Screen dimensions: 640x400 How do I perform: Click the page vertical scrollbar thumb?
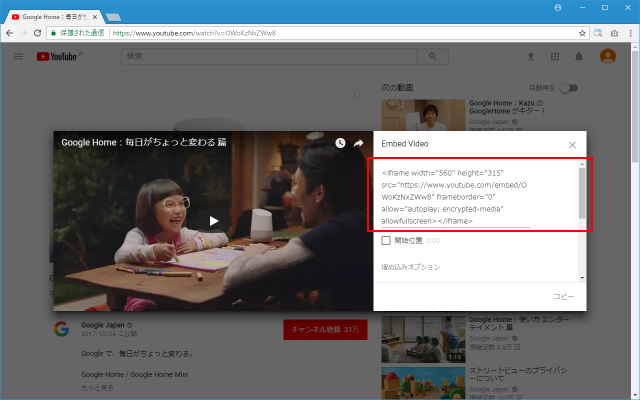click(636, 107)
